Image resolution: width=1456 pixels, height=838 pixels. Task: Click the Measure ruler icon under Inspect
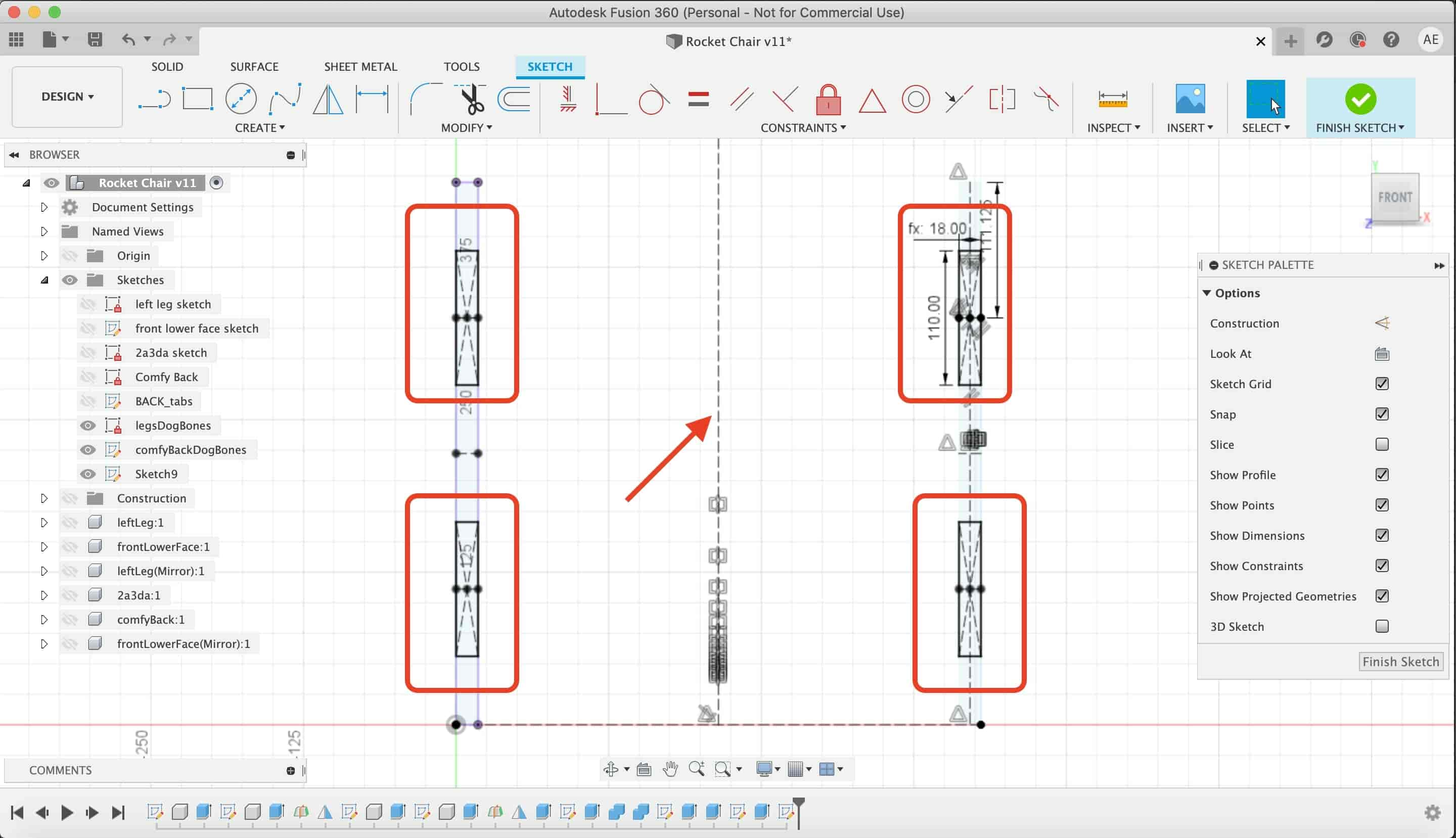pyautogui.click(x=1112, y=99)
